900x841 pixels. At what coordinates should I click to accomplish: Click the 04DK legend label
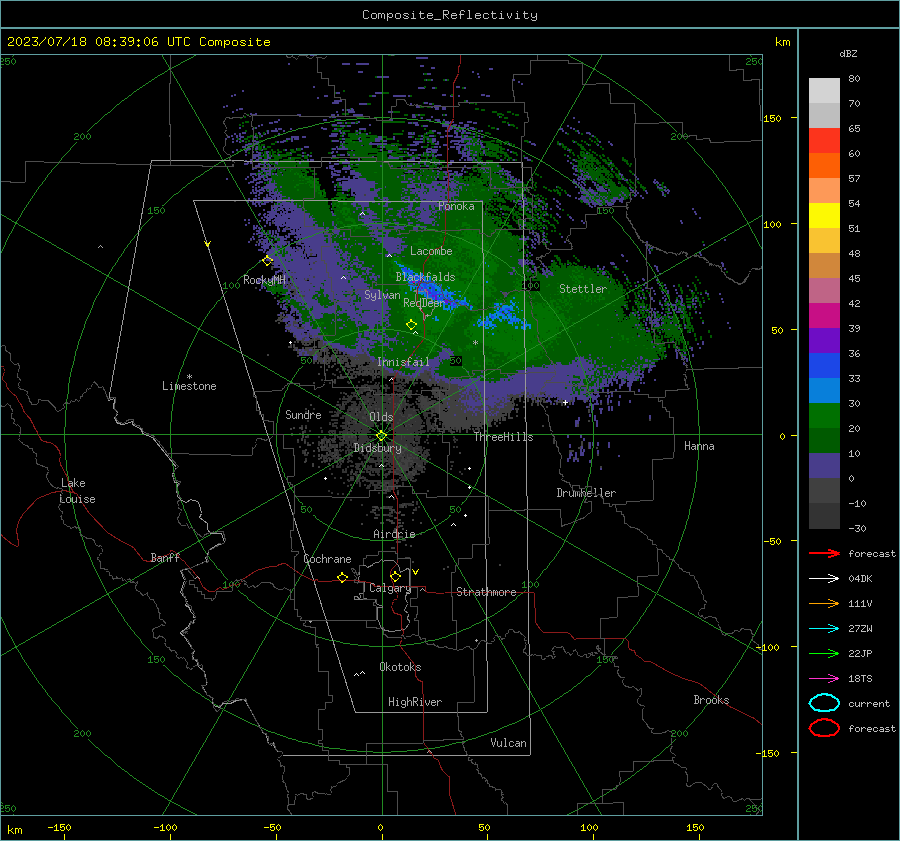tap(860, 579)
